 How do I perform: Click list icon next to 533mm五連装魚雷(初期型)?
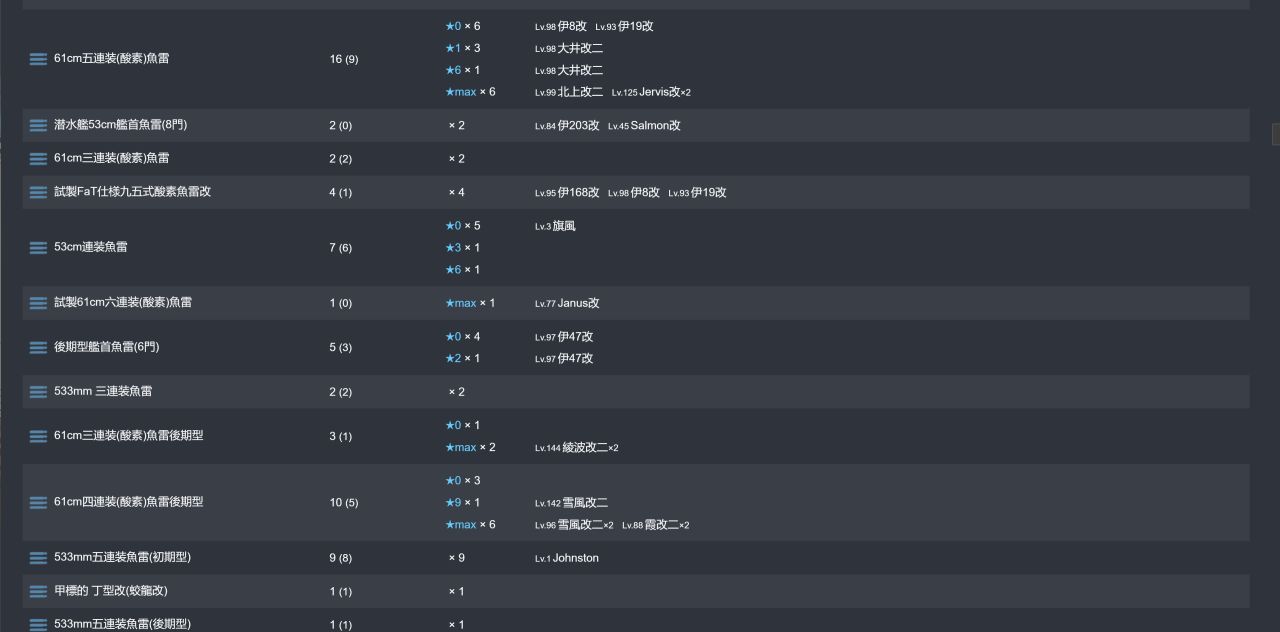click(38, 558)
